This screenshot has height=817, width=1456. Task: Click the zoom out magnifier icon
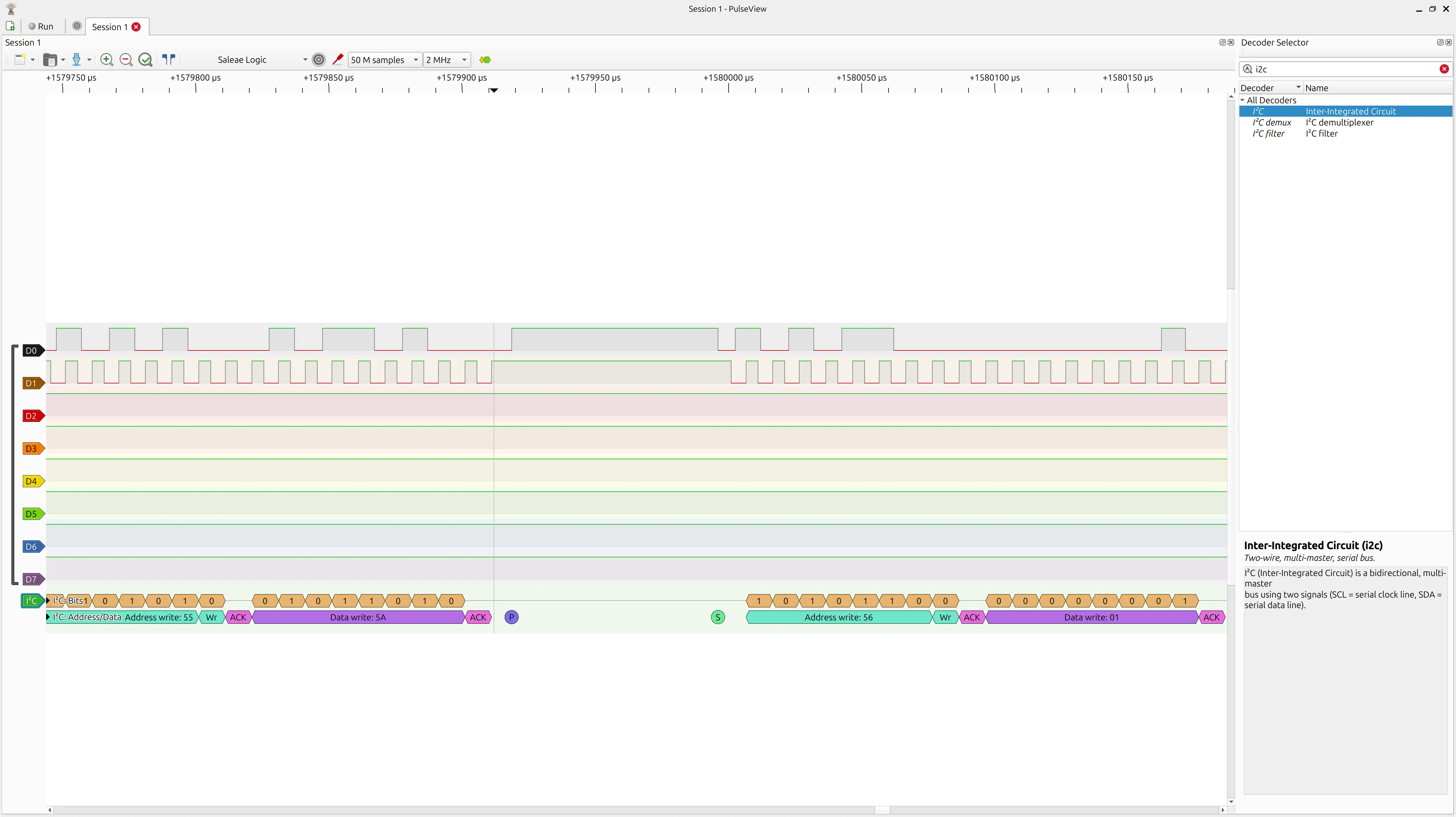pyautogui.click(x=126, y=60)
